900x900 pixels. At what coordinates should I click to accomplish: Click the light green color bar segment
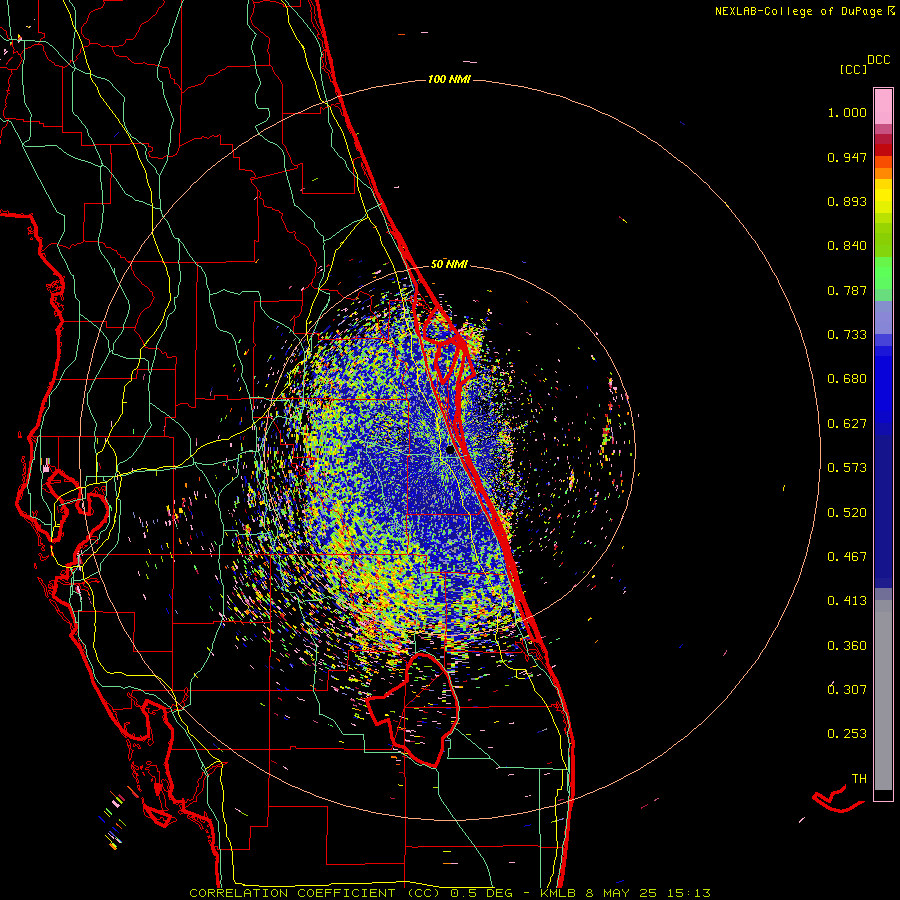(x=883, y=273)
